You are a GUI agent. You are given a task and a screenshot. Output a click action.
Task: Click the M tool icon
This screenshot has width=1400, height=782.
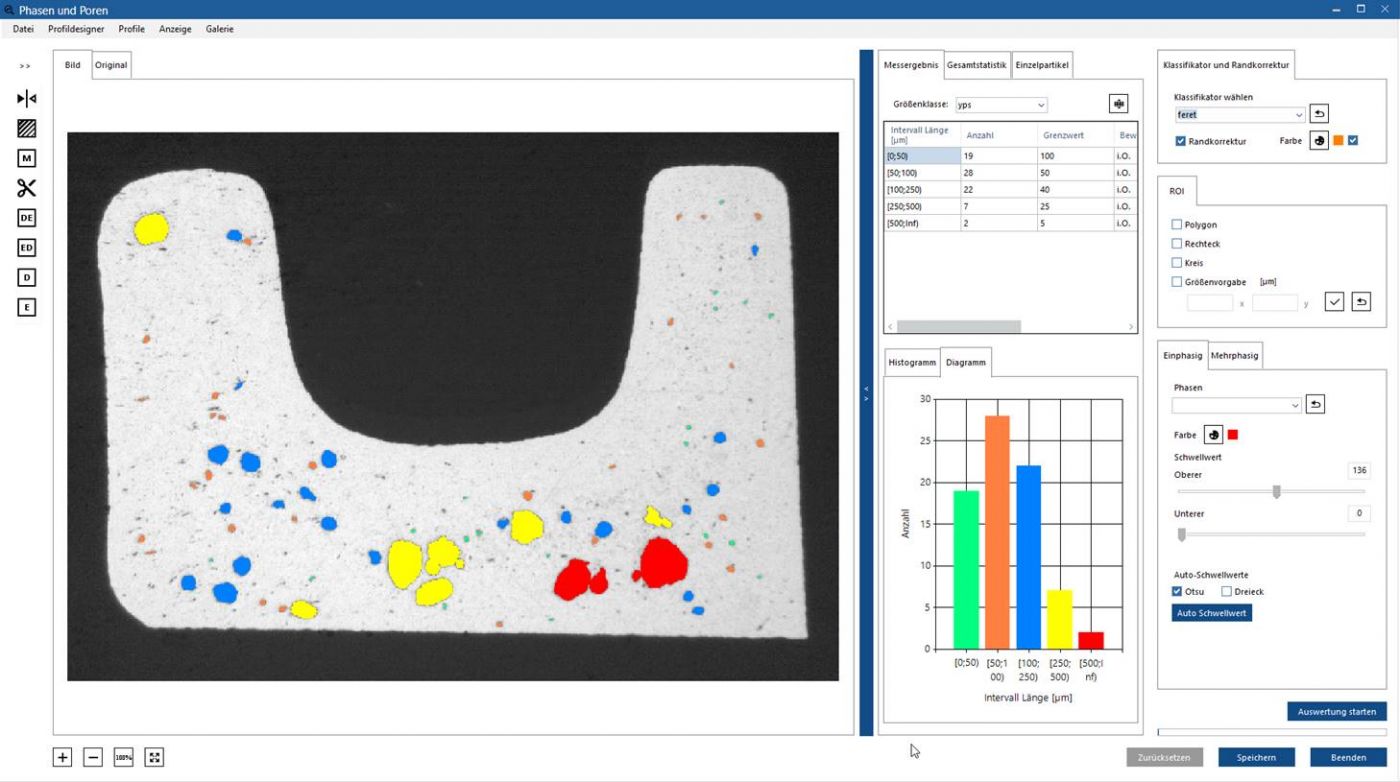tap(27, 158)
